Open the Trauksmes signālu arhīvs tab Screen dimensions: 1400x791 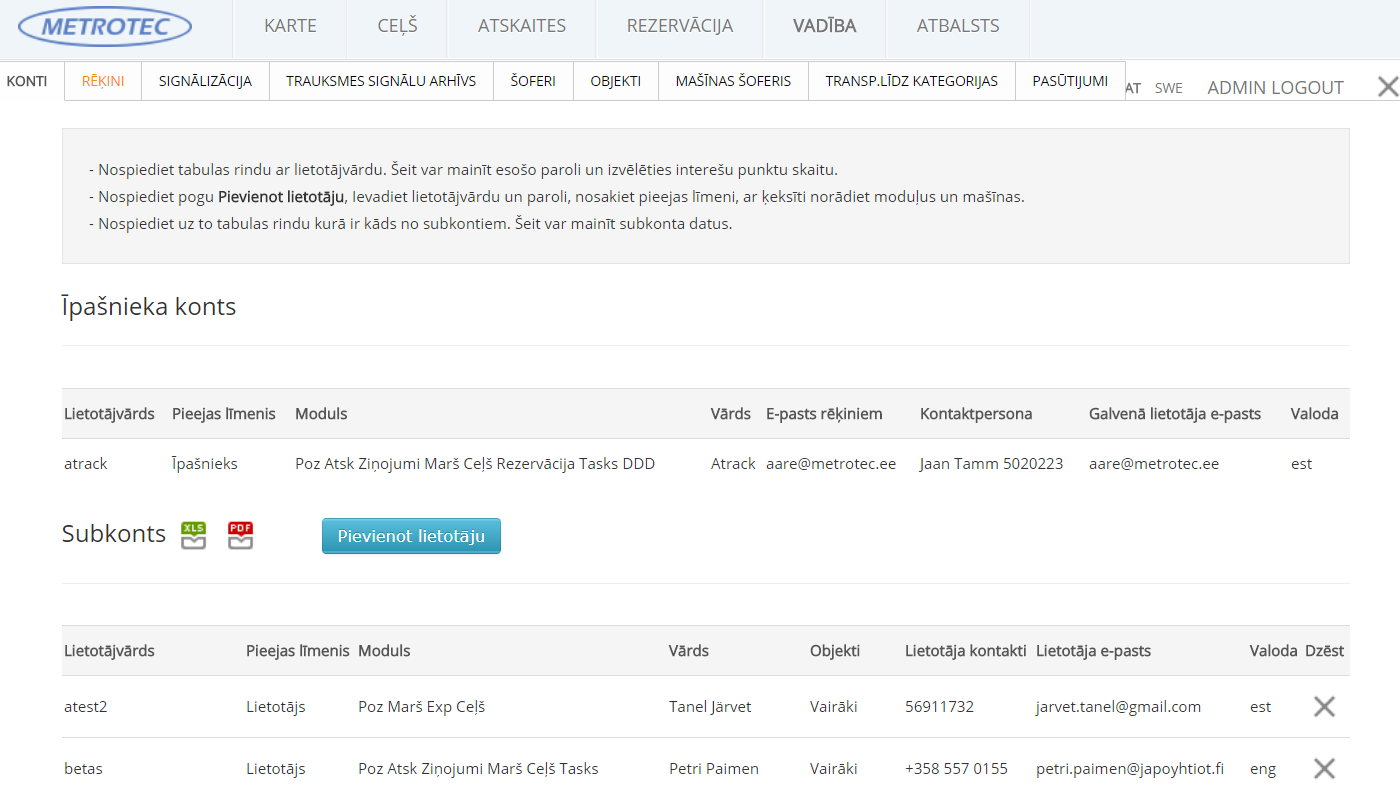pyautogui.click(x=381, y=81)
